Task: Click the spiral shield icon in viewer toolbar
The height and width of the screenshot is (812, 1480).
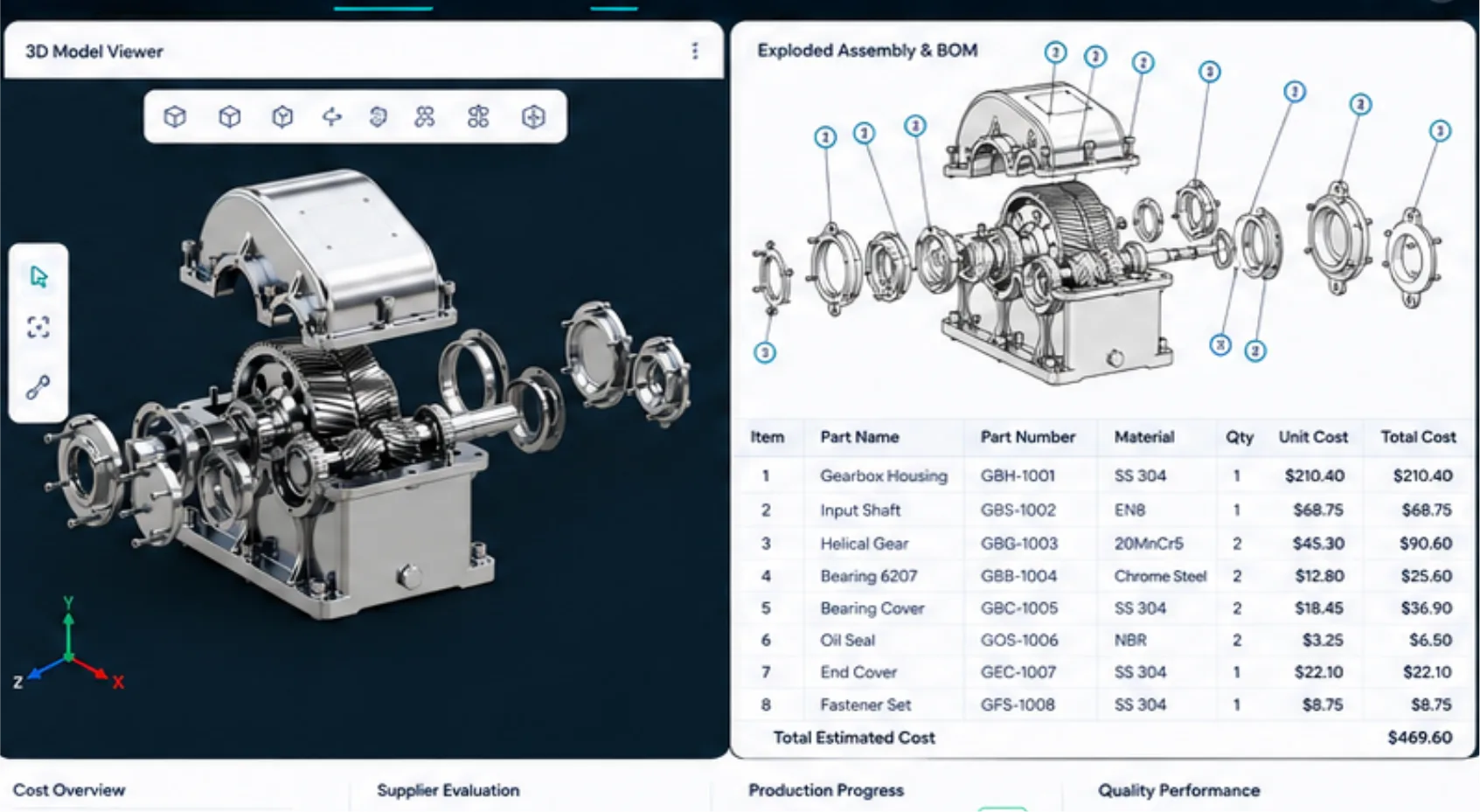Action: (x=378, y=116)
